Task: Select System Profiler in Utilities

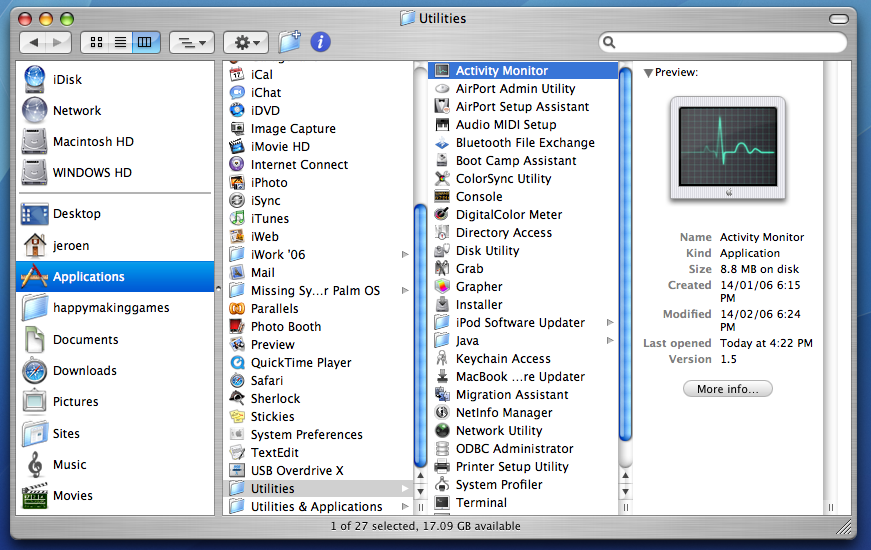Action: (x=523, y=485)
